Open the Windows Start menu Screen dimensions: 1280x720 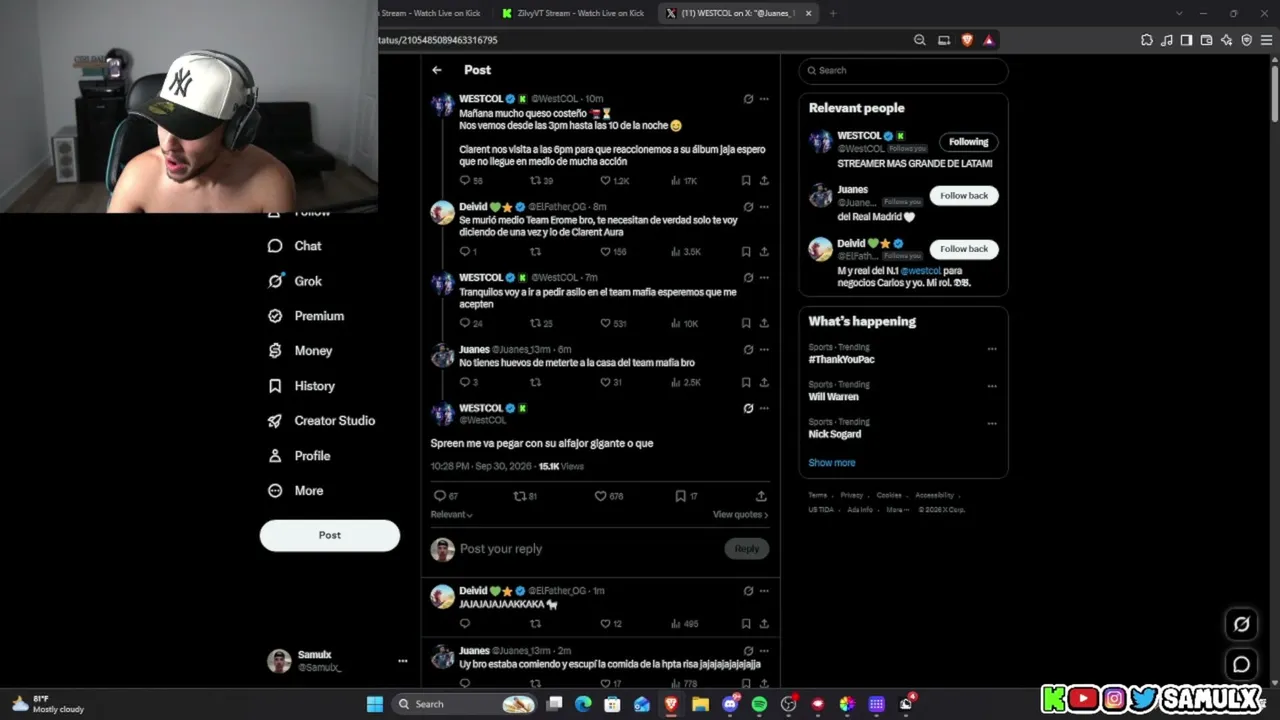click(375, 704)
